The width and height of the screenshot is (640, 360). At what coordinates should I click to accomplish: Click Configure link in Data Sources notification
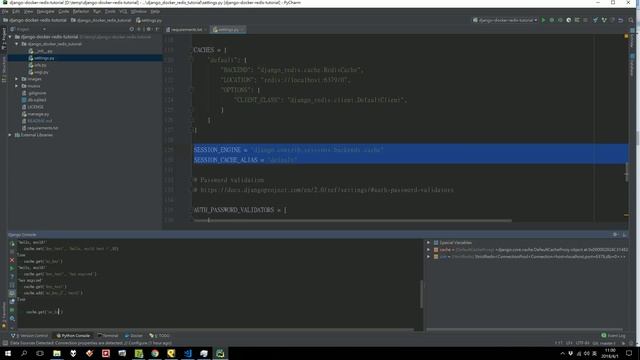point(138,343)
